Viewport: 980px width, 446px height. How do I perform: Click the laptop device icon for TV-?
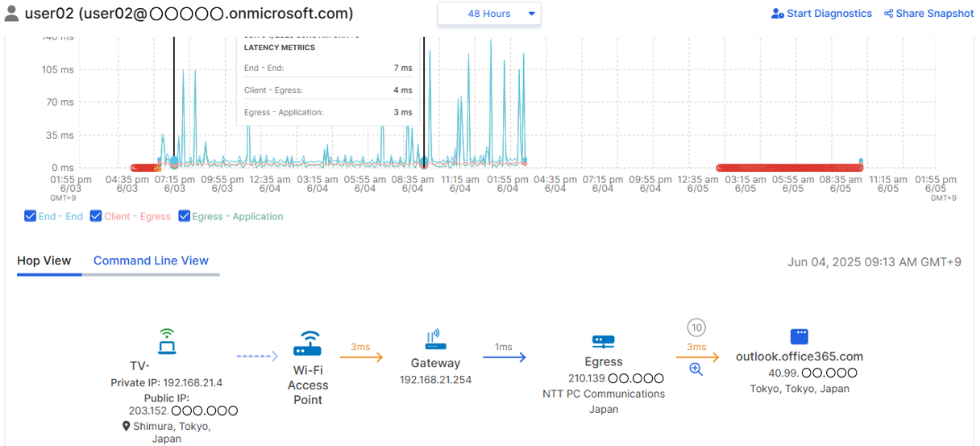[x=166, y=348]
